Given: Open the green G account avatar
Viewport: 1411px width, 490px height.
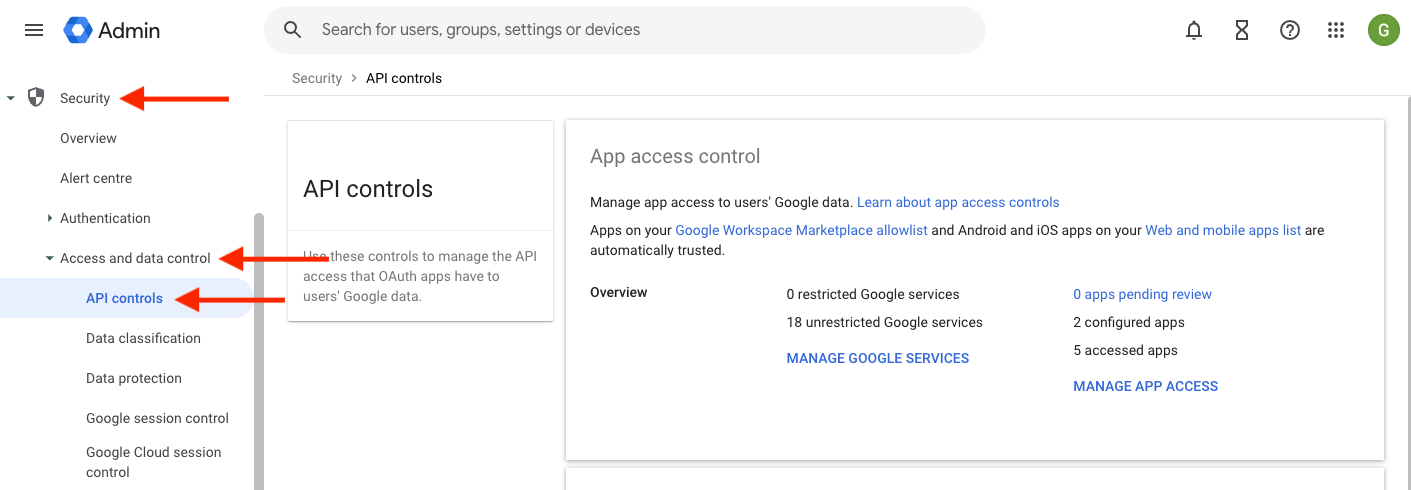Looking at the screenshot, I should point(1383,30).
